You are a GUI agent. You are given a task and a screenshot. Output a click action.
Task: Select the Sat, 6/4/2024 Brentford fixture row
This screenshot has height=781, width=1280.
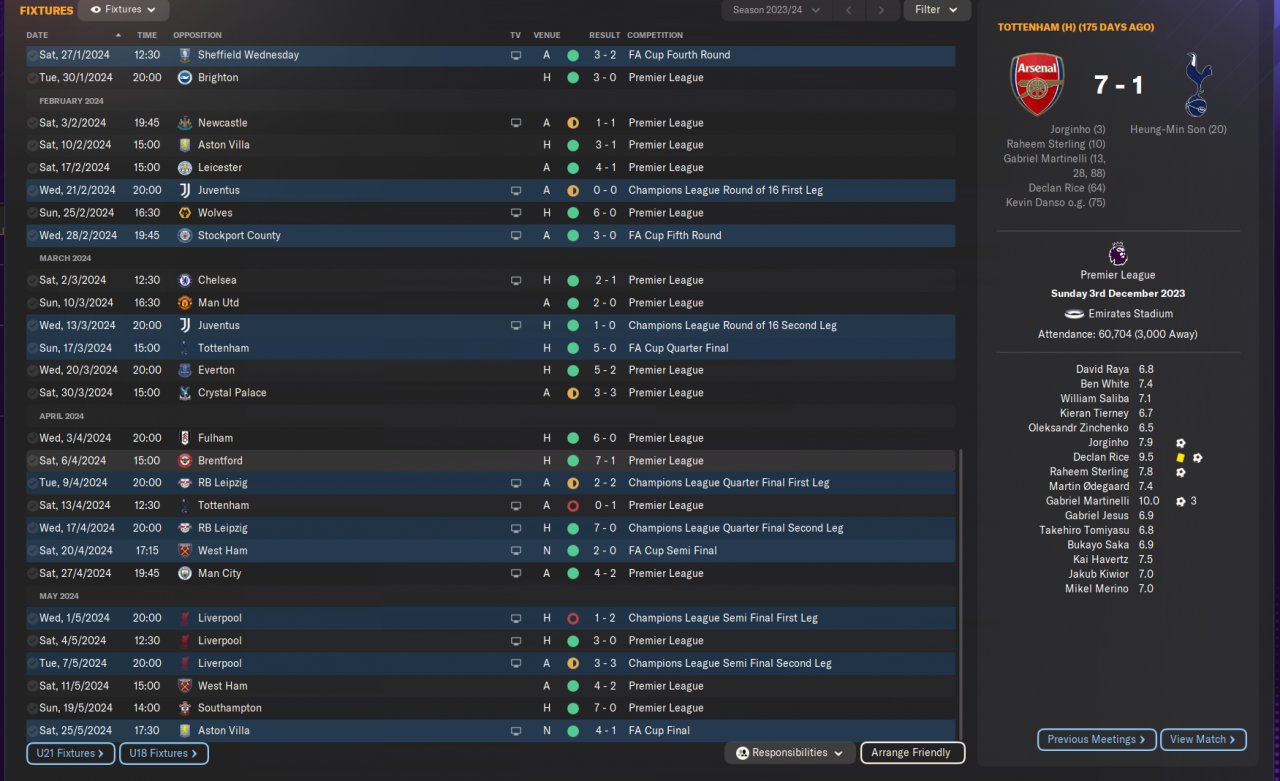coord(491,461)
